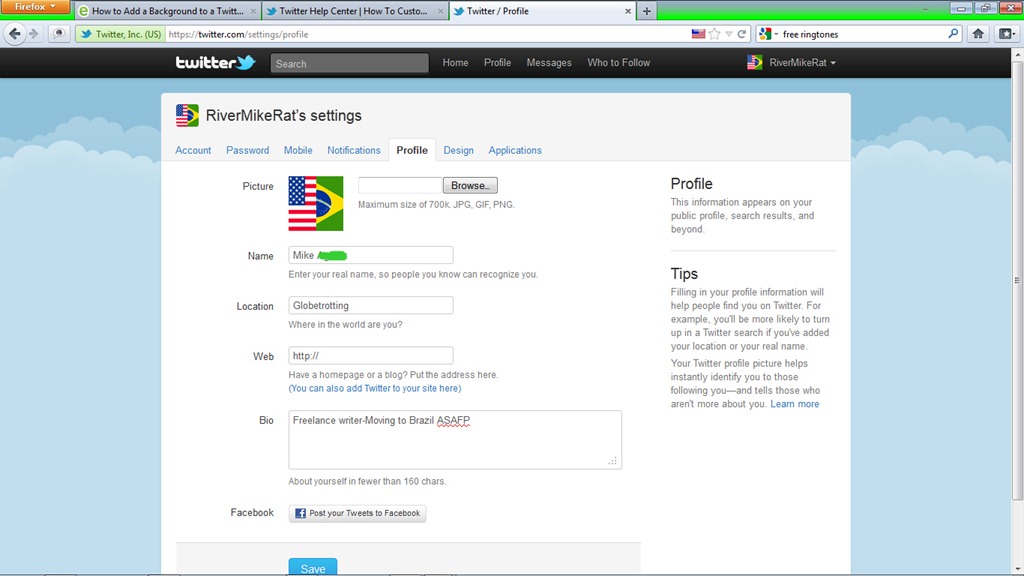Open the Password settings tab

[x=248, y=150]
